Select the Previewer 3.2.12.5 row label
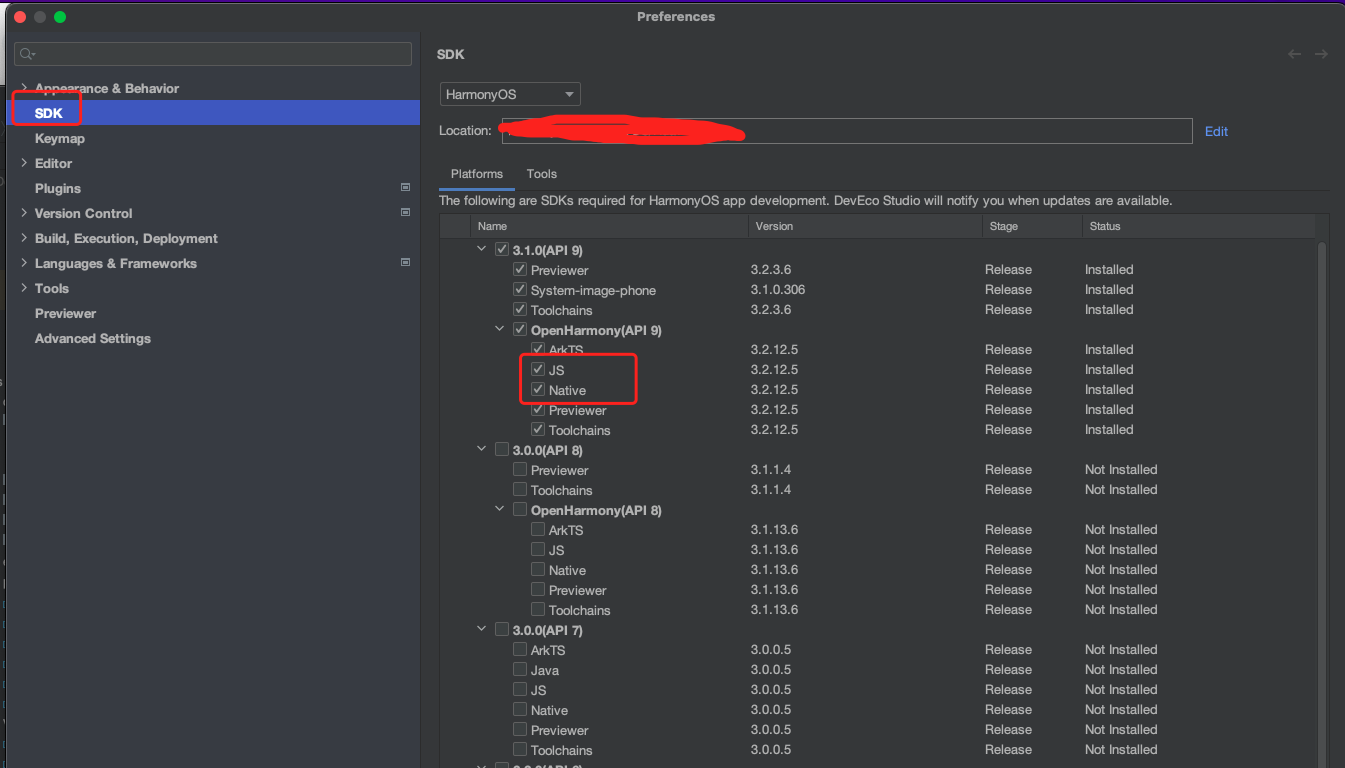1345x768 pixels. click(578, 410)
